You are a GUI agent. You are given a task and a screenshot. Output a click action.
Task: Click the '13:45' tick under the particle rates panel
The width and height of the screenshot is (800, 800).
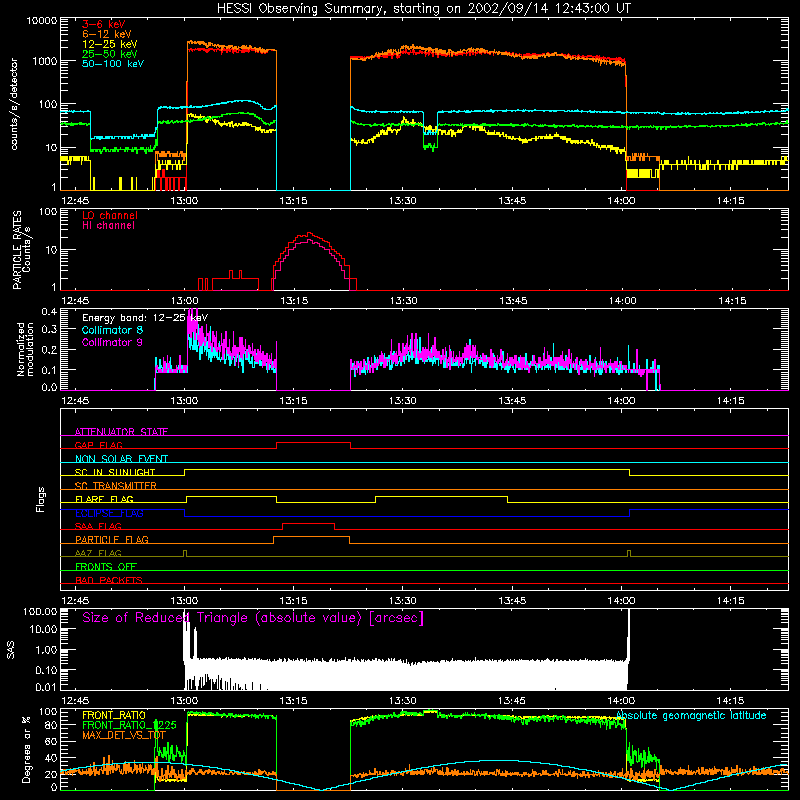click(x=512, y=301)
